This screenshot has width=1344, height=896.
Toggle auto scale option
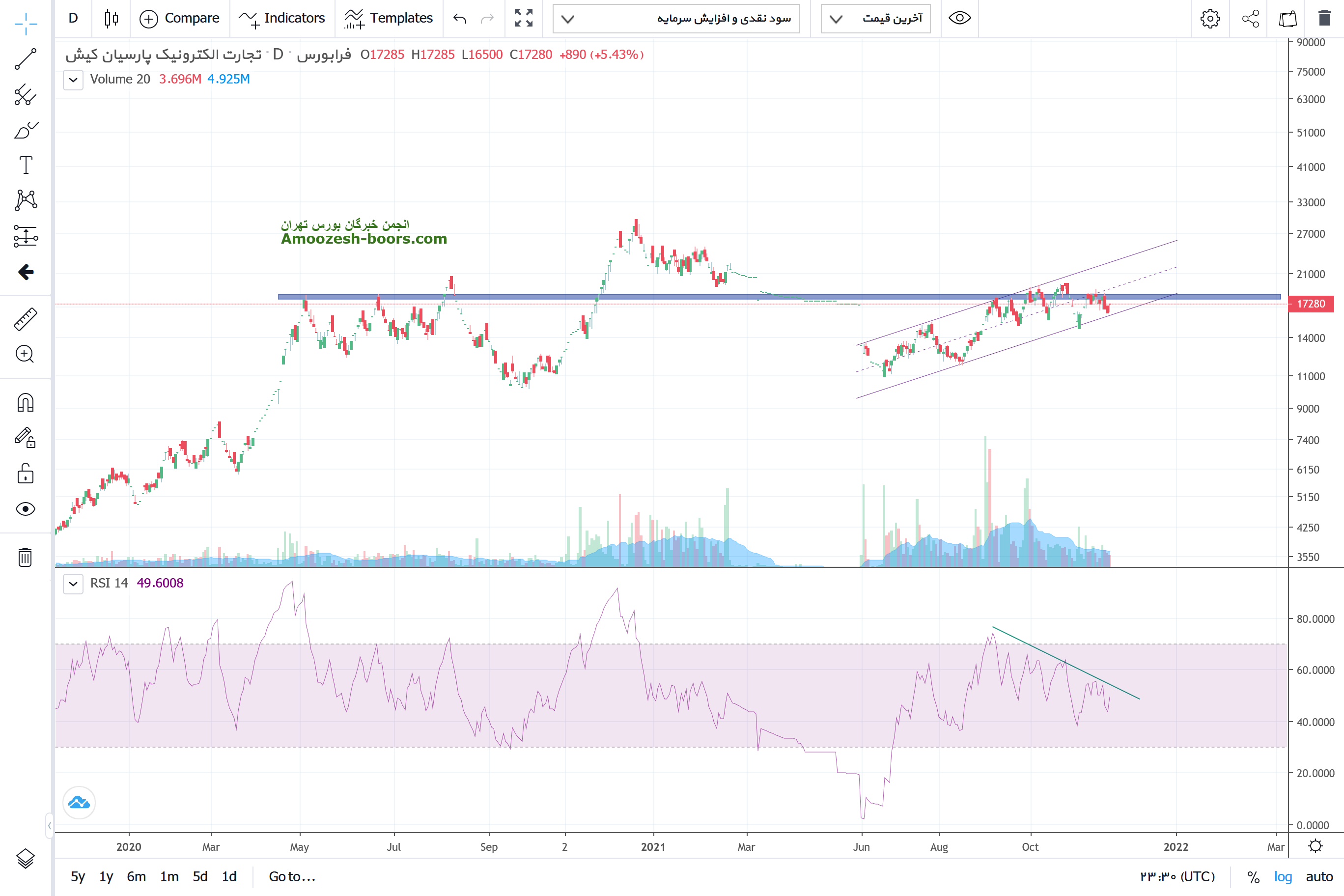[1319, 876]
